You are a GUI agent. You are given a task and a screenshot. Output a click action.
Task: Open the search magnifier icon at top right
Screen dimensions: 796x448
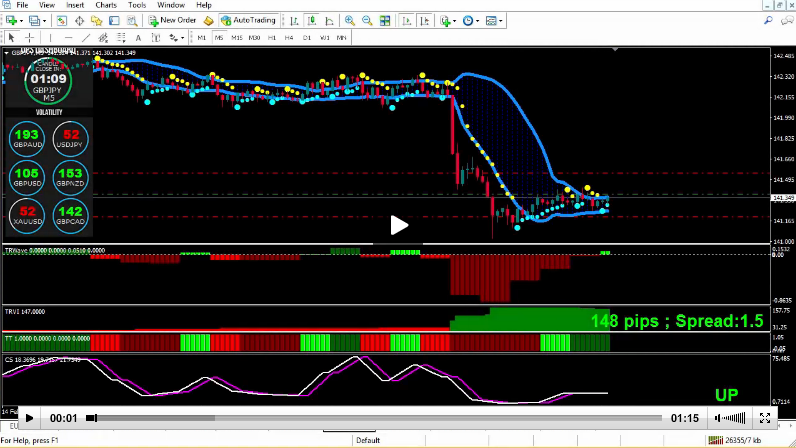[768, 20]
